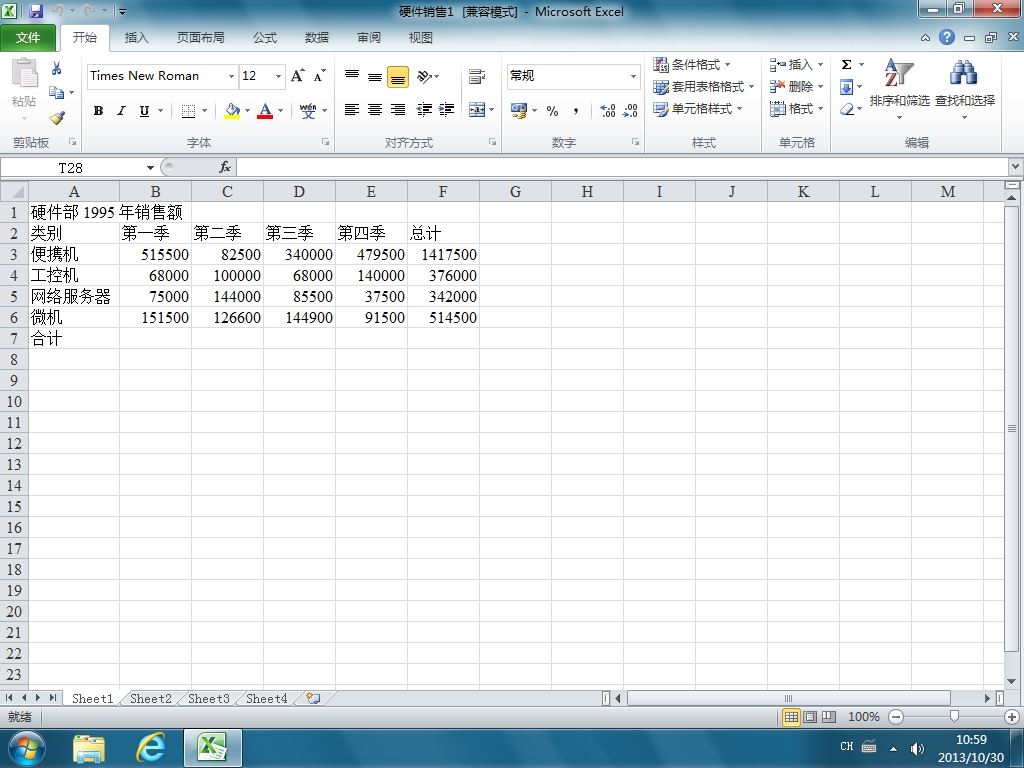
Task: Click the 删除 Delete cells button
Action: [x=796, y=86]
